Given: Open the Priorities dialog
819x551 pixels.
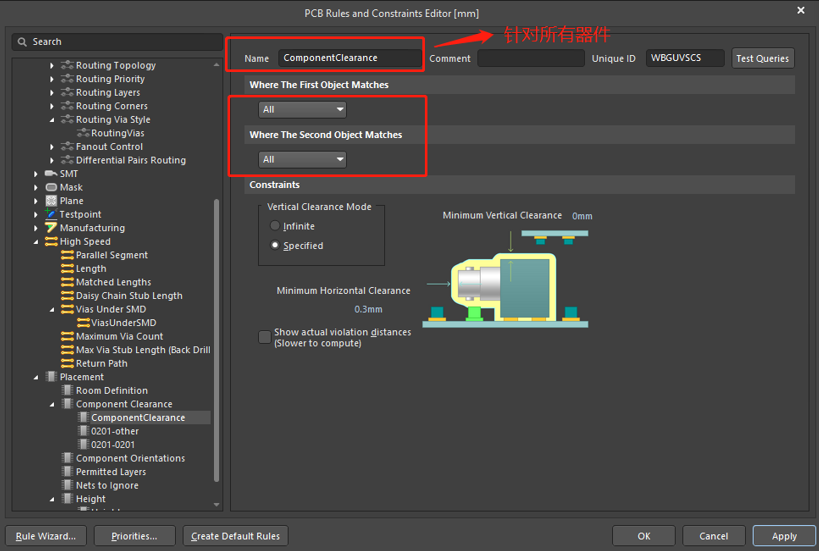Looking at the screenshot, I should tap(134, 536).
